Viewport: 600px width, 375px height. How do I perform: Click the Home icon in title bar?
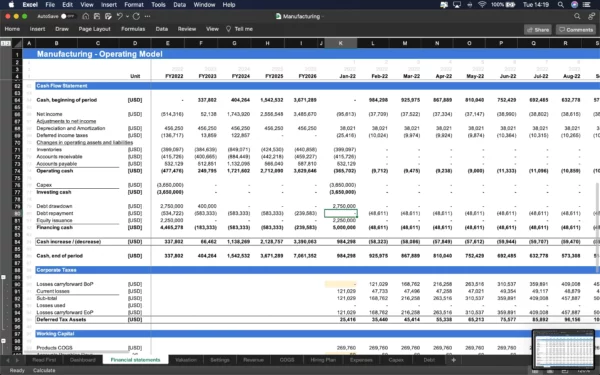[86, 16]
